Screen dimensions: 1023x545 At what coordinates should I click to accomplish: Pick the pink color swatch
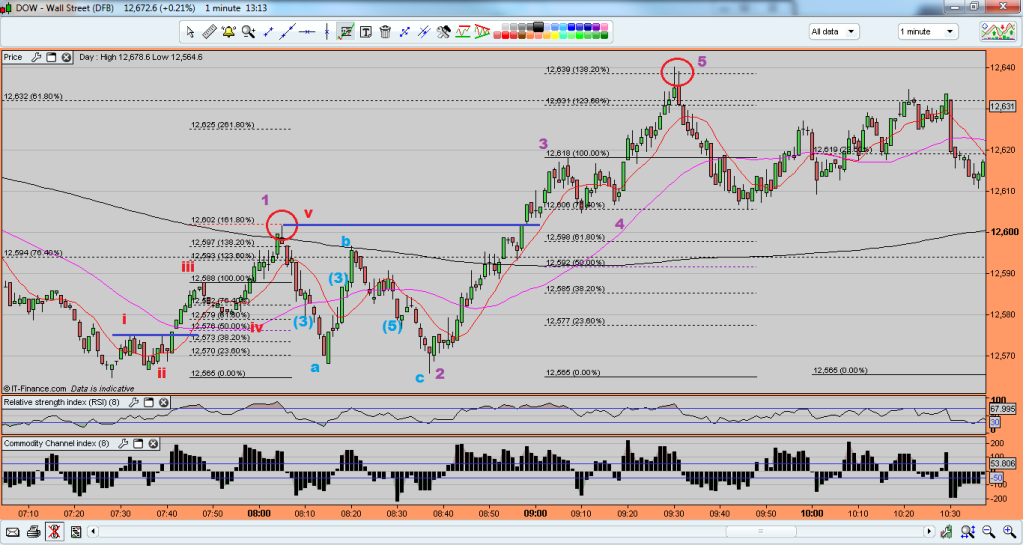[604, 26]
